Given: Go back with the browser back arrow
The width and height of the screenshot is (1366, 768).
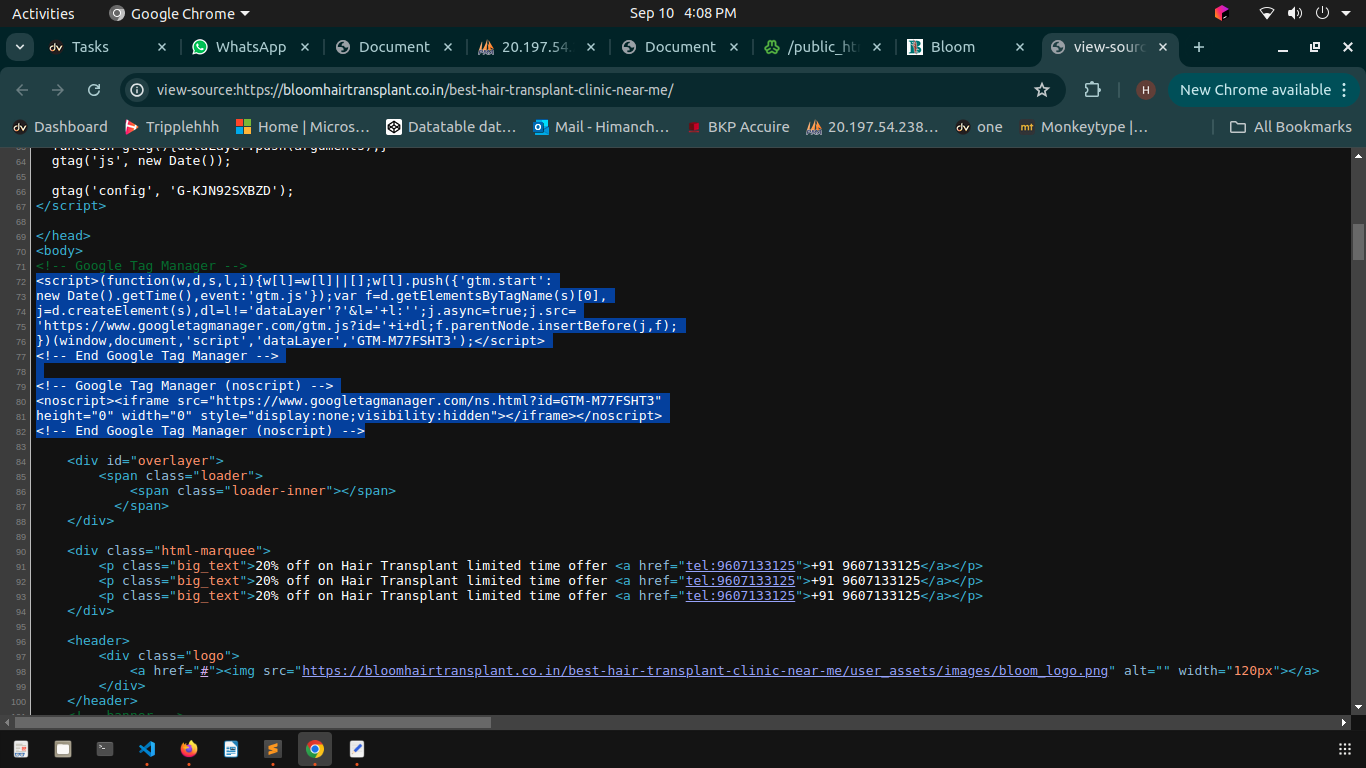Looking at the screenshot, I should [22, 90].
